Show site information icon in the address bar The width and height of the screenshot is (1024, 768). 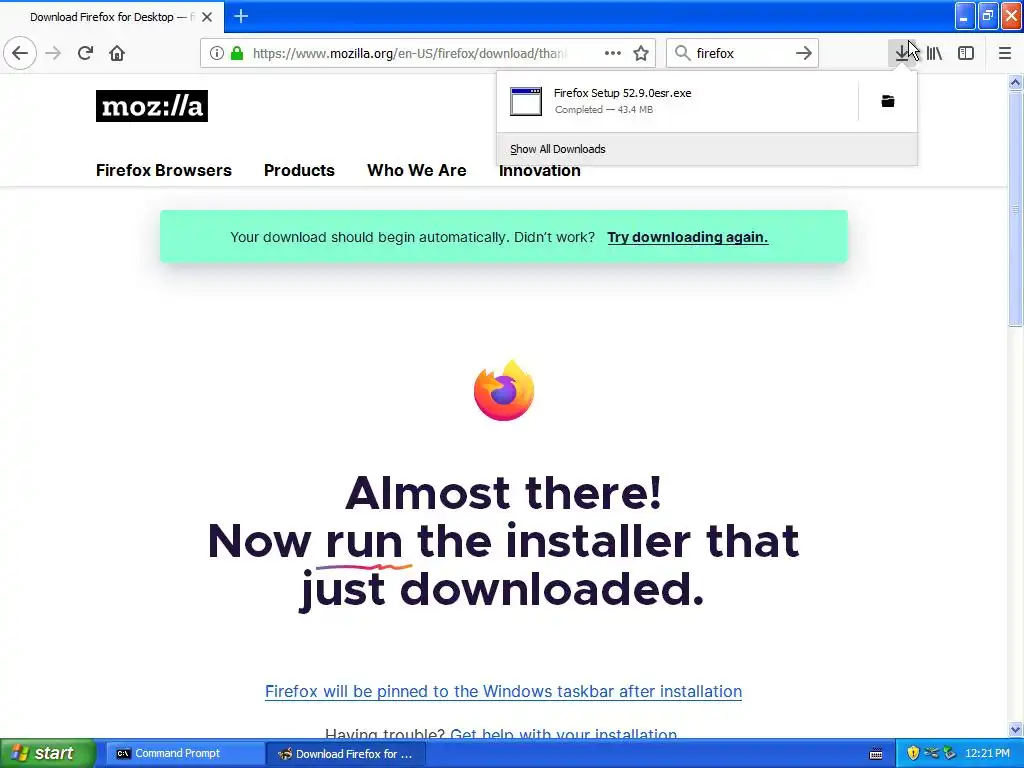(x=217, y=53)
